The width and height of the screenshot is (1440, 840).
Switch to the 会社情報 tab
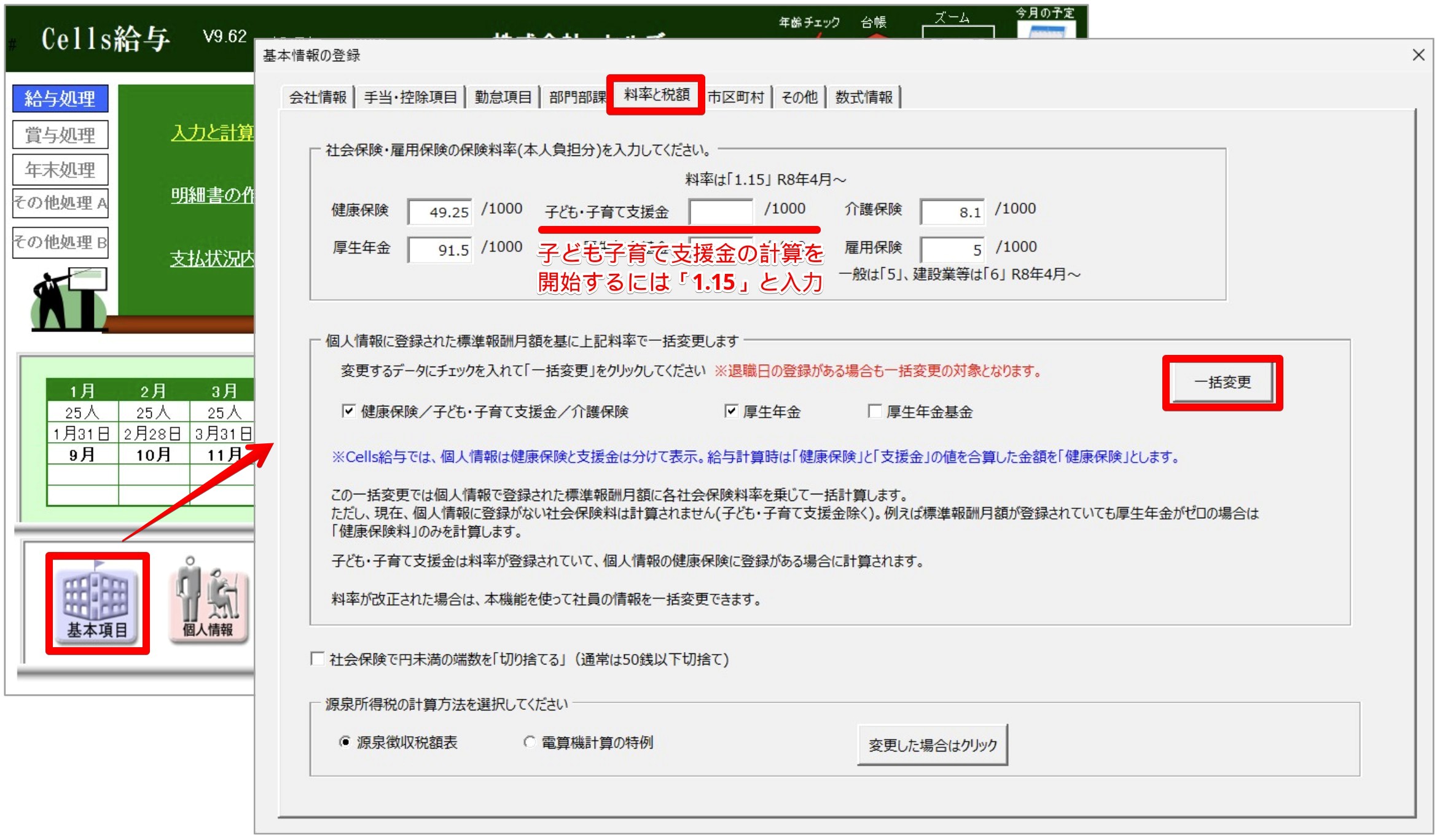[318, 97]
